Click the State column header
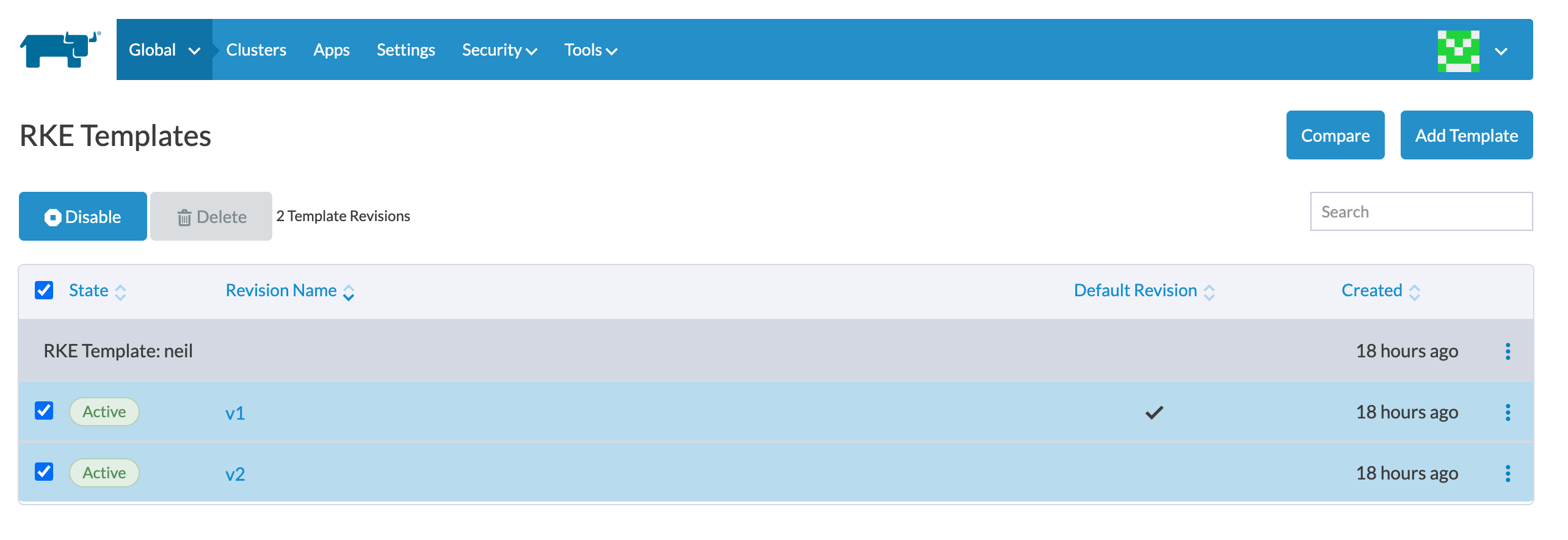Image resolution: width=1568 pixels, height=540 pixels. [89, 290]
